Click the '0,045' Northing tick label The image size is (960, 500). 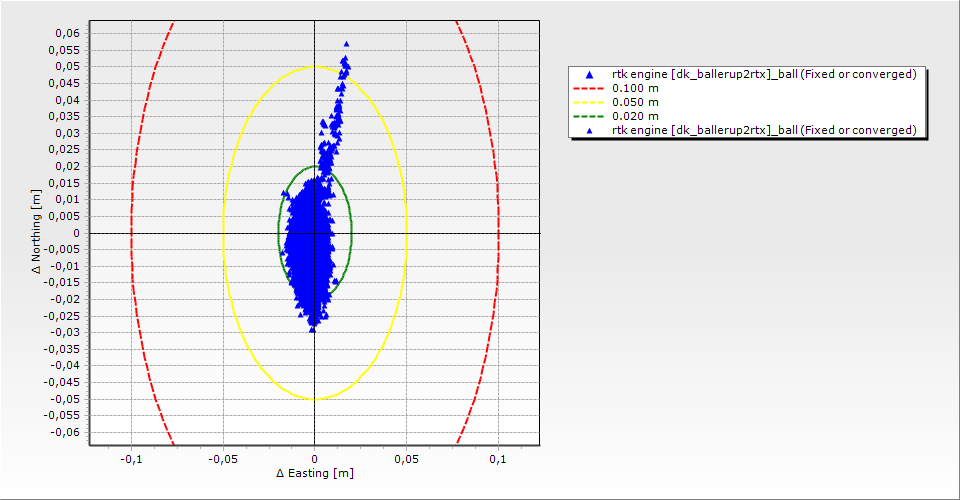(64, 83)
